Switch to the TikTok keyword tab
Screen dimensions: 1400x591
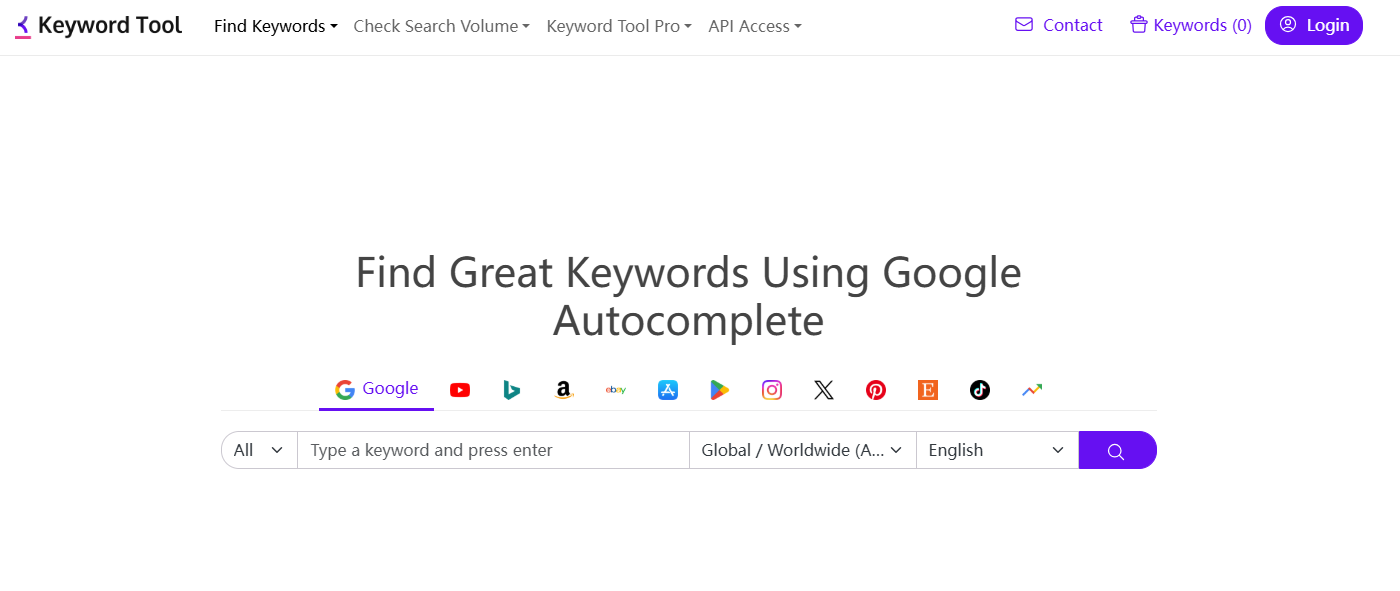(980, 390)
